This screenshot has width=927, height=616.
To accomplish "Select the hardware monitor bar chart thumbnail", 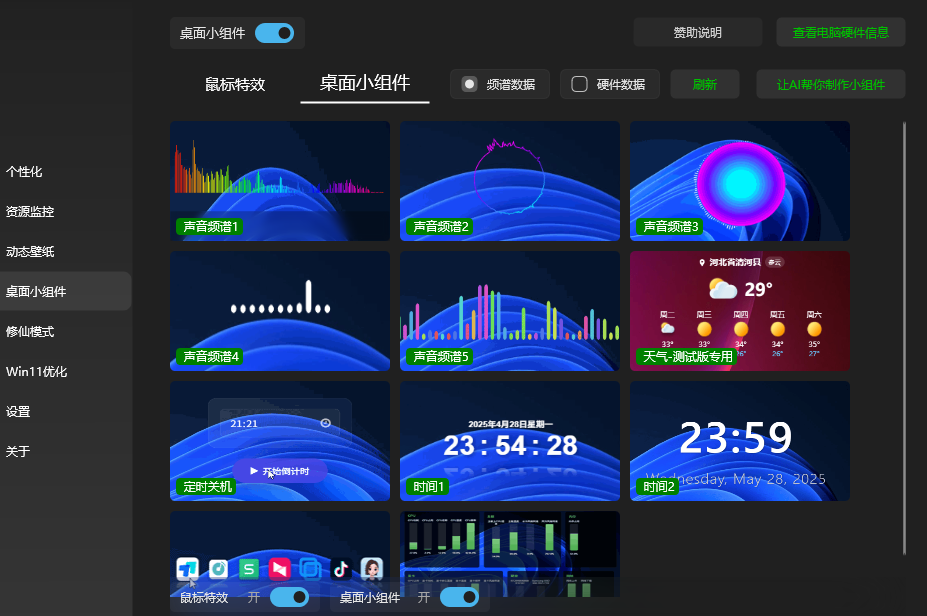I will click(x=510, y=554).
